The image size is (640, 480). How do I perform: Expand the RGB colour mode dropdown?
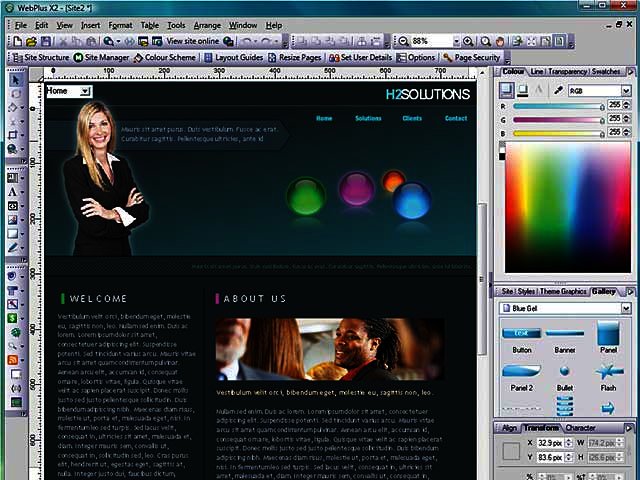point(626,90)
